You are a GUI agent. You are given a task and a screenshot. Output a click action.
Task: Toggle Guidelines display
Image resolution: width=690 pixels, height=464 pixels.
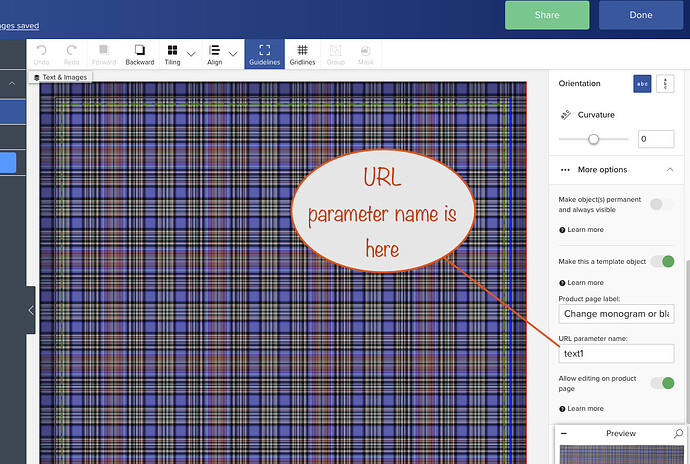coord(264,54)
